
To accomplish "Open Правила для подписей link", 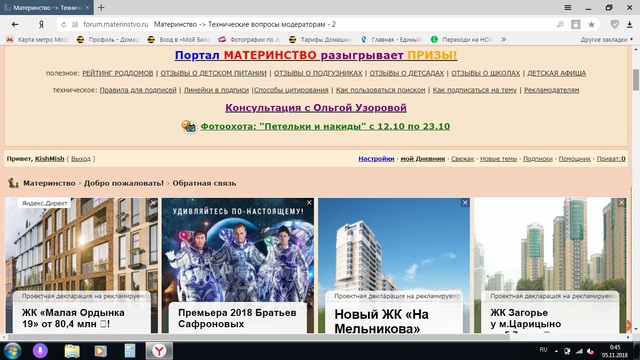I will coord(138,90).
